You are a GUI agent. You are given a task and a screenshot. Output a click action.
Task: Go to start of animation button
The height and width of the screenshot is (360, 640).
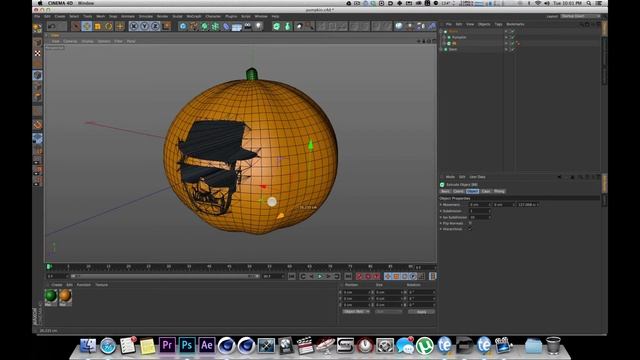coord(291,276)
